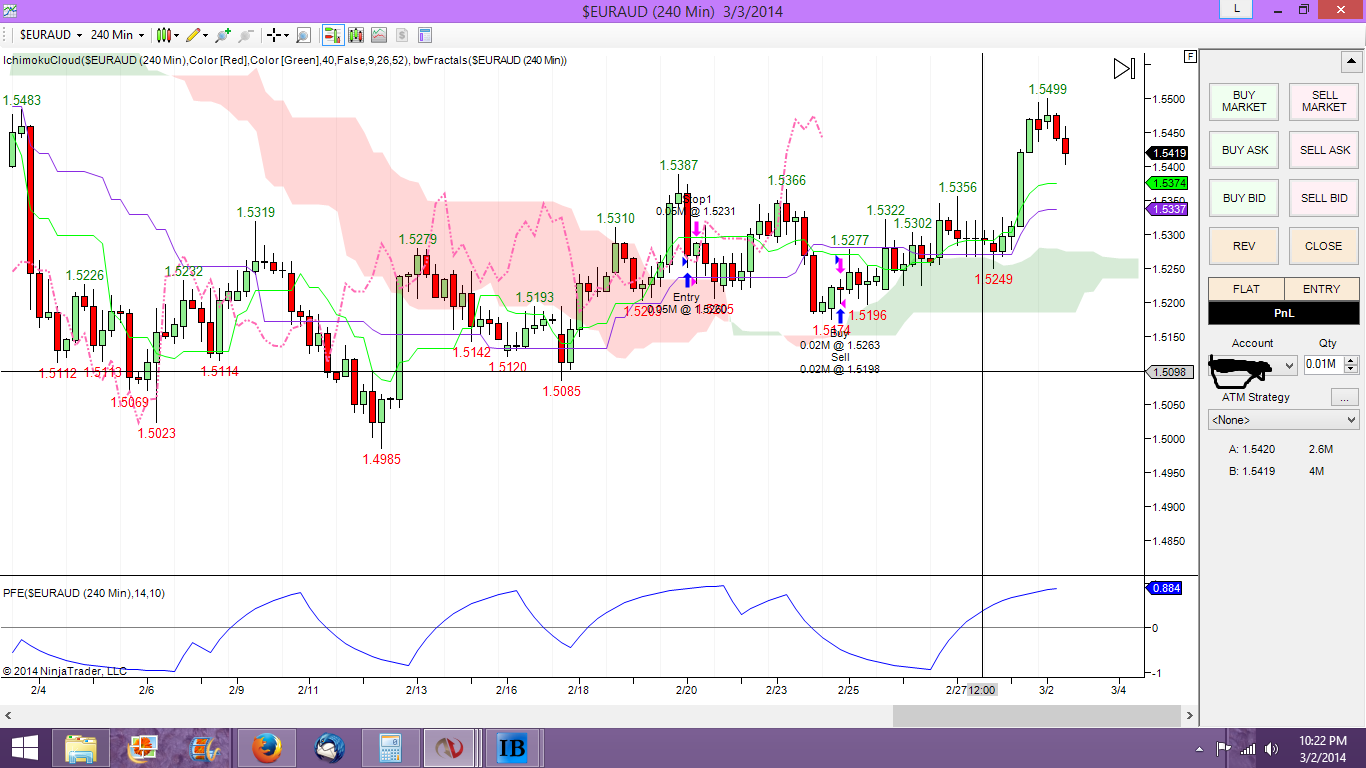Click the 1.4985 fractal low label

[x=381, y=459]
